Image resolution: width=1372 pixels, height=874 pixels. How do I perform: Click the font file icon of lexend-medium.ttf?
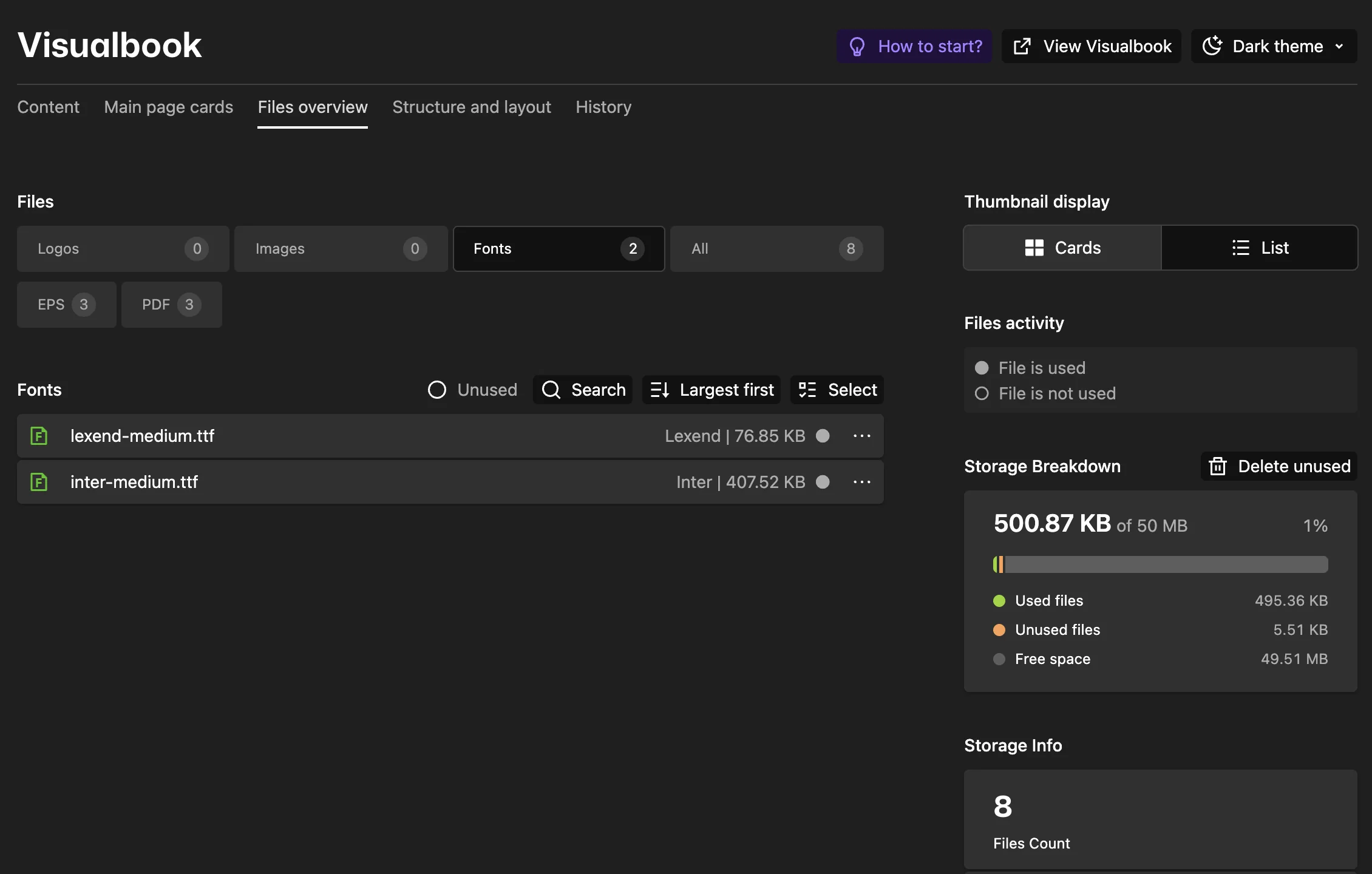click(39, 436)
